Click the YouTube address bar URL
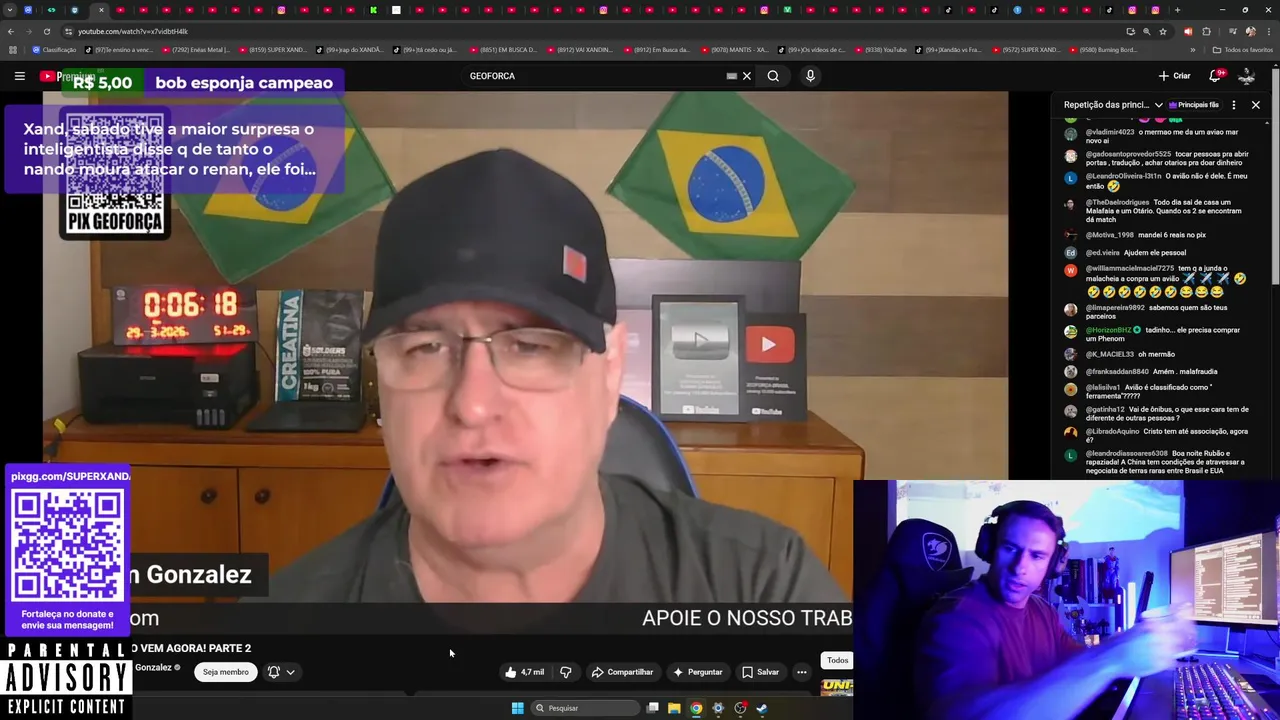1280x720 pixels. pos(133,31)
